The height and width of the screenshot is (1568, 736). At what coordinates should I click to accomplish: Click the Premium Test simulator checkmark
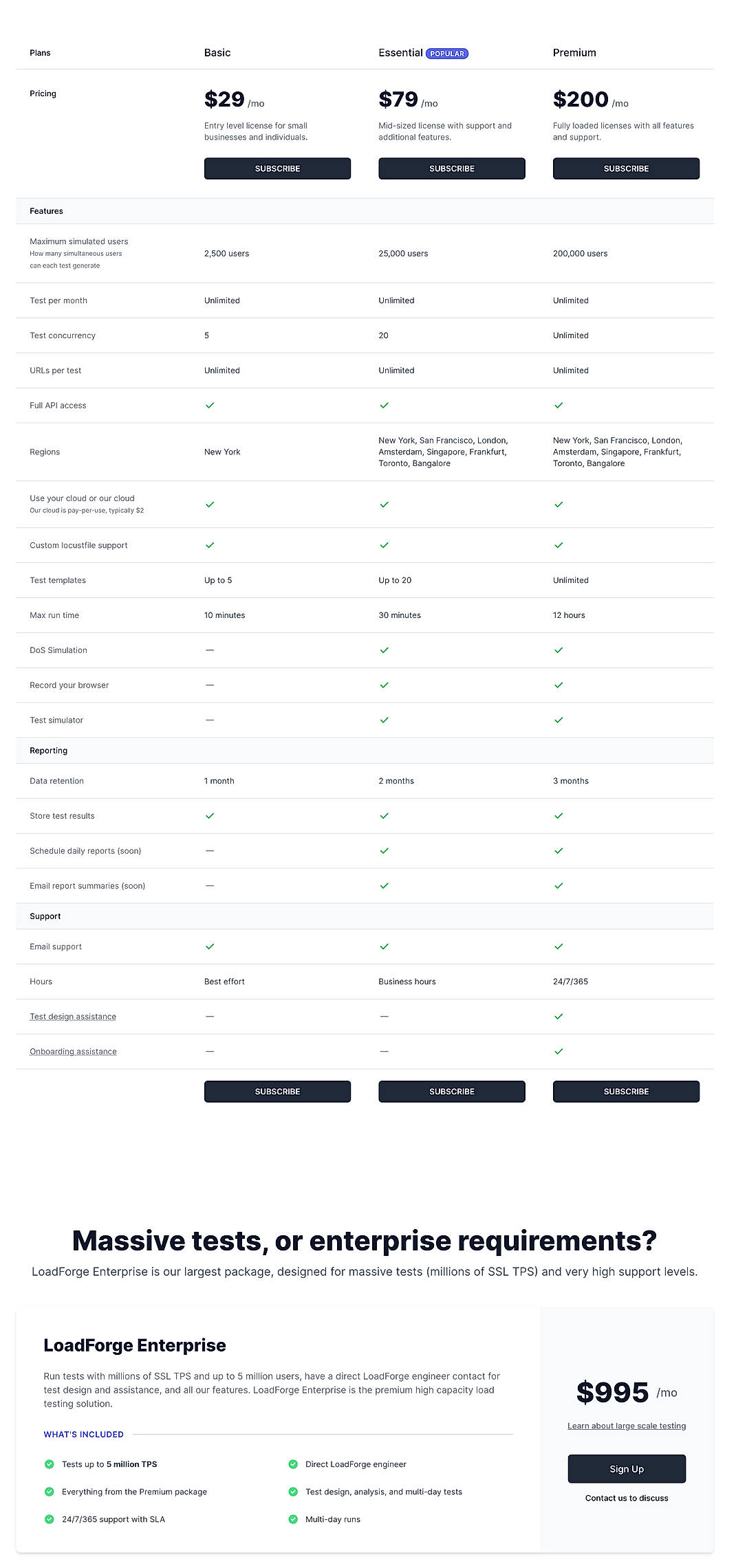[558, 720]
